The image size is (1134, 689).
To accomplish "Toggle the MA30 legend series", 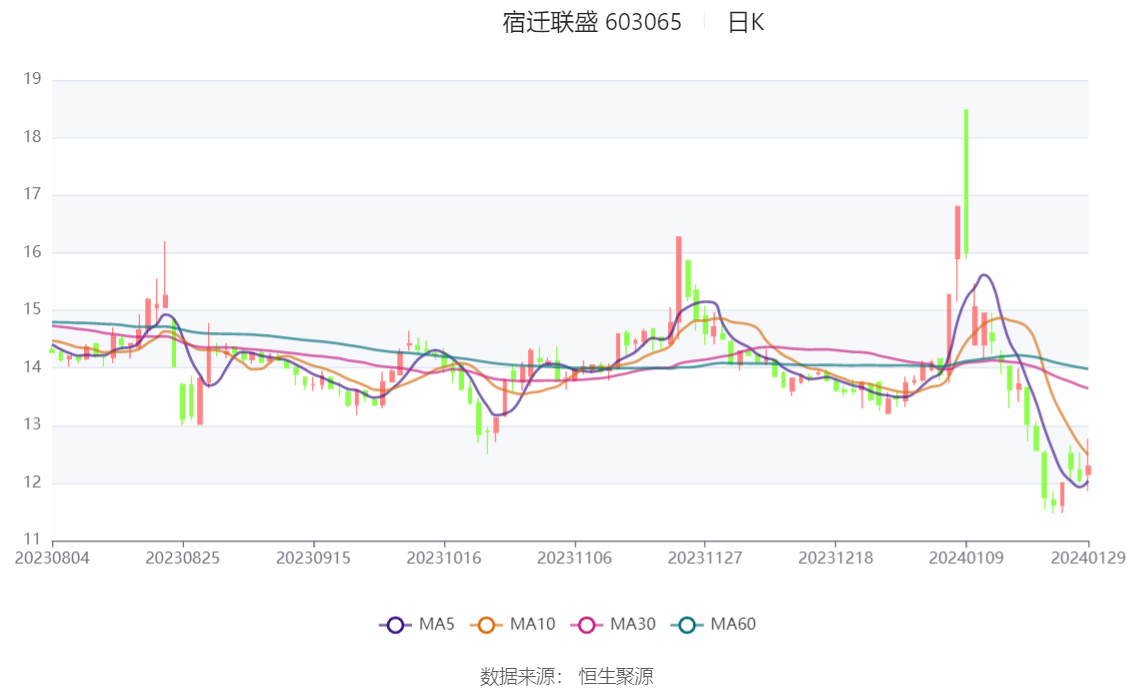I will coord(613,625).
